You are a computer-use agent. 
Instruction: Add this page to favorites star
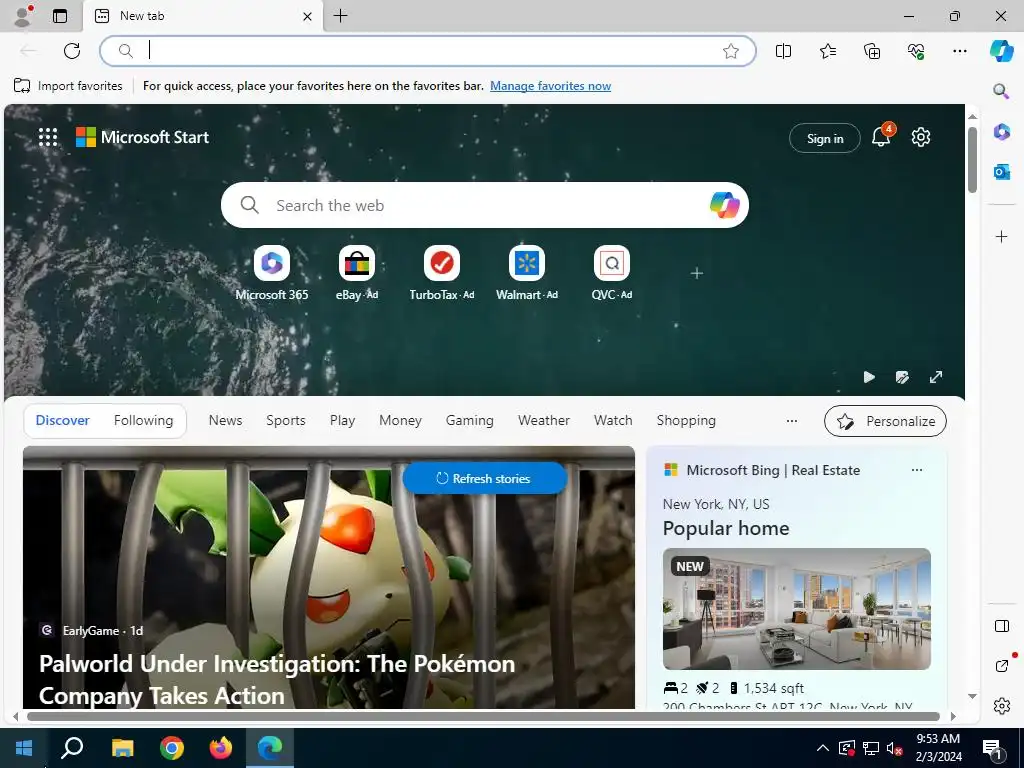tap(731, 51)
